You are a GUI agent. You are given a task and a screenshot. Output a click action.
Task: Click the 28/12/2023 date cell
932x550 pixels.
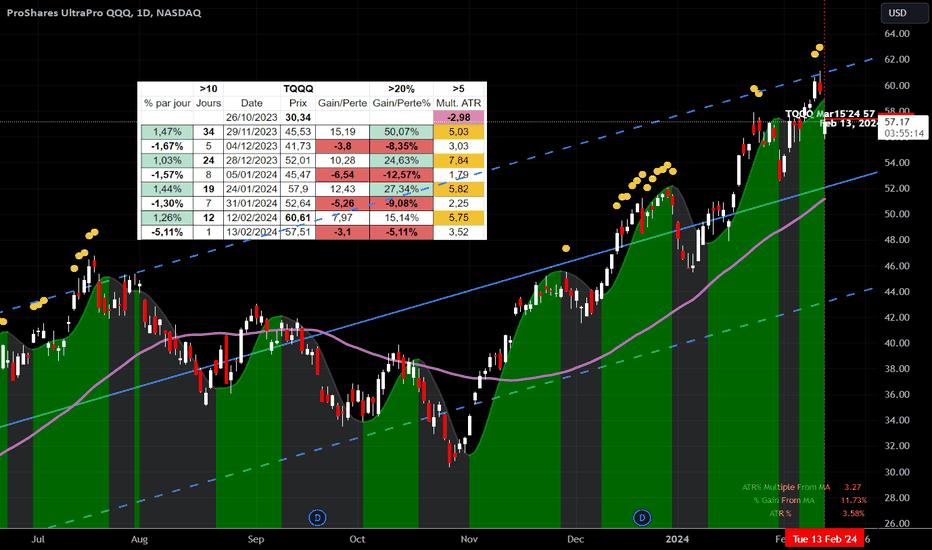click(251, 160)
